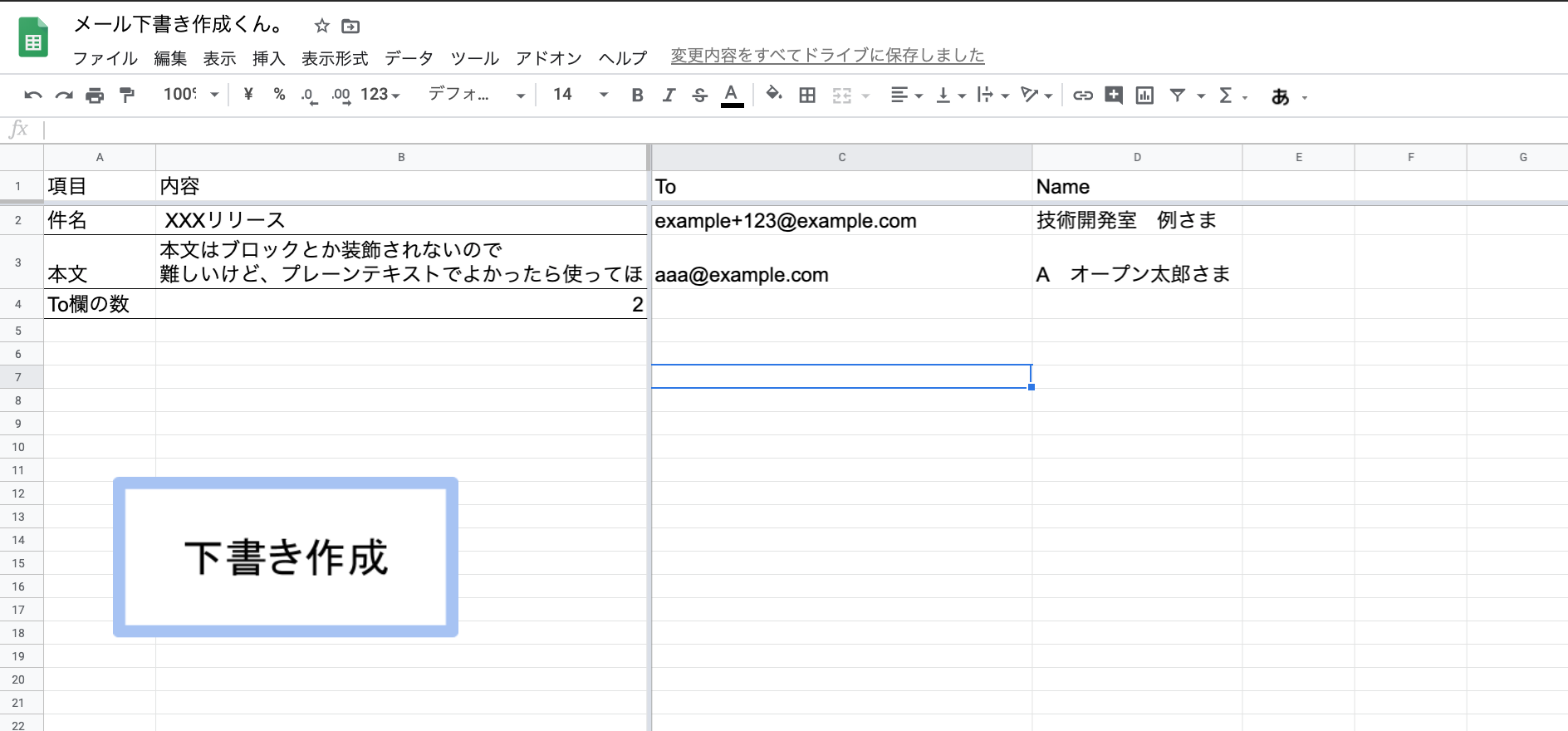Click the 下書き作成 button

[x=286, y=557]
